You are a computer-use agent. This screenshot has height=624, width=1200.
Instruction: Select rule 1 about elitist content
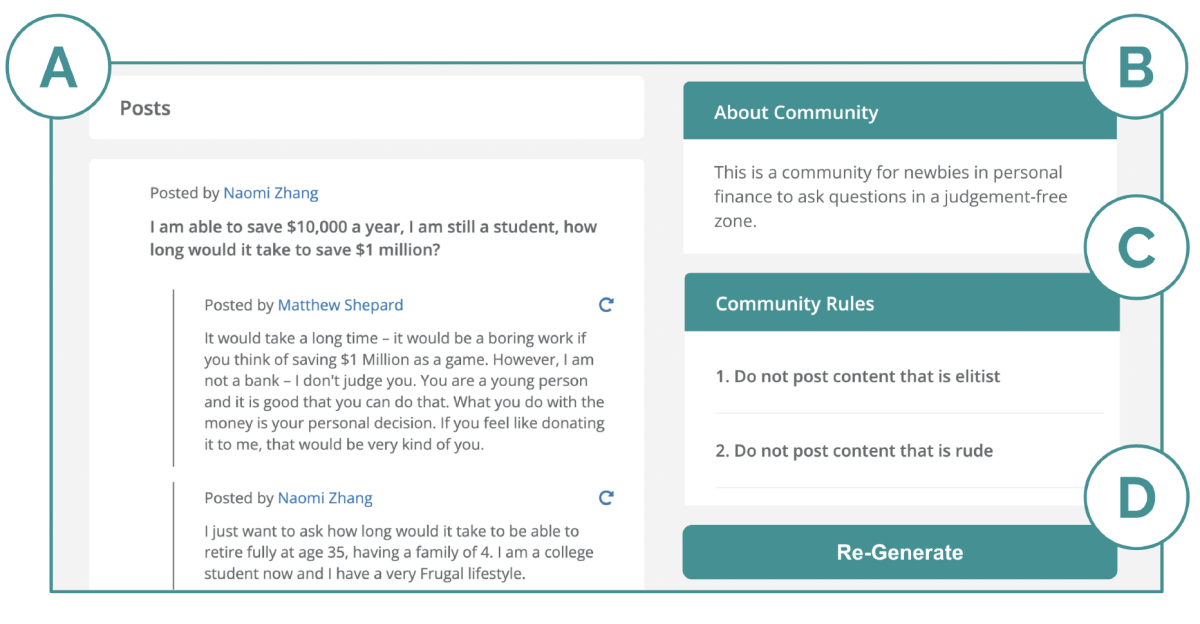click(858, 377)
